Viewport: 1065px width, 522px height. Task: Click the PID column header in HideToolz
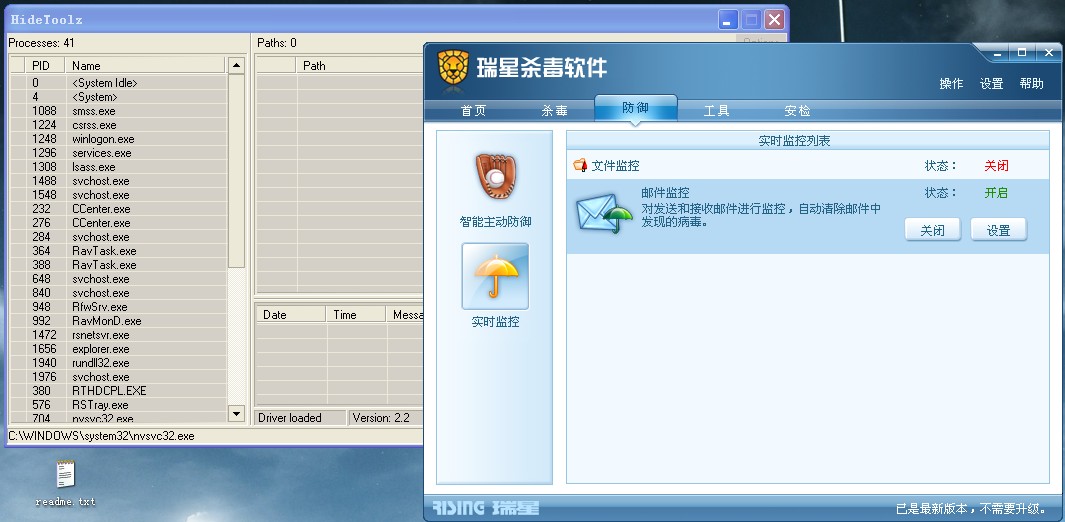click(x=45, y=65)
